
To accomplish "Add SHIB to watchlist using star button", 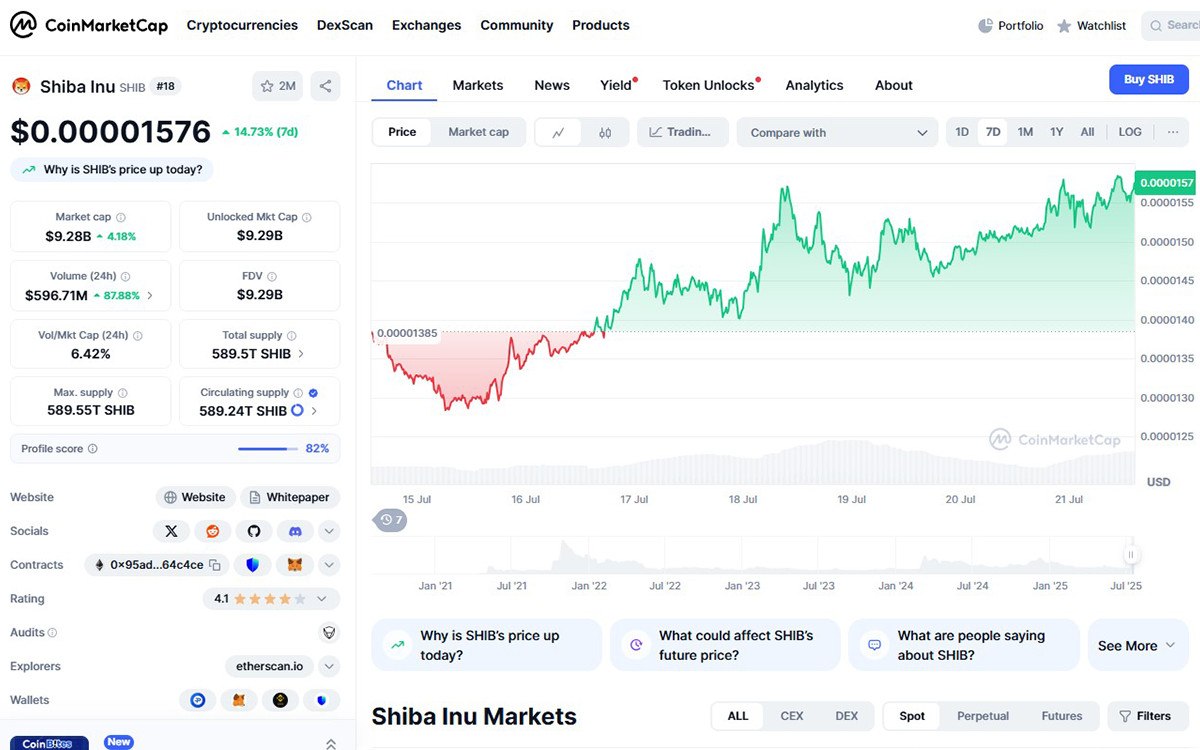I will [x=278, y=86].
